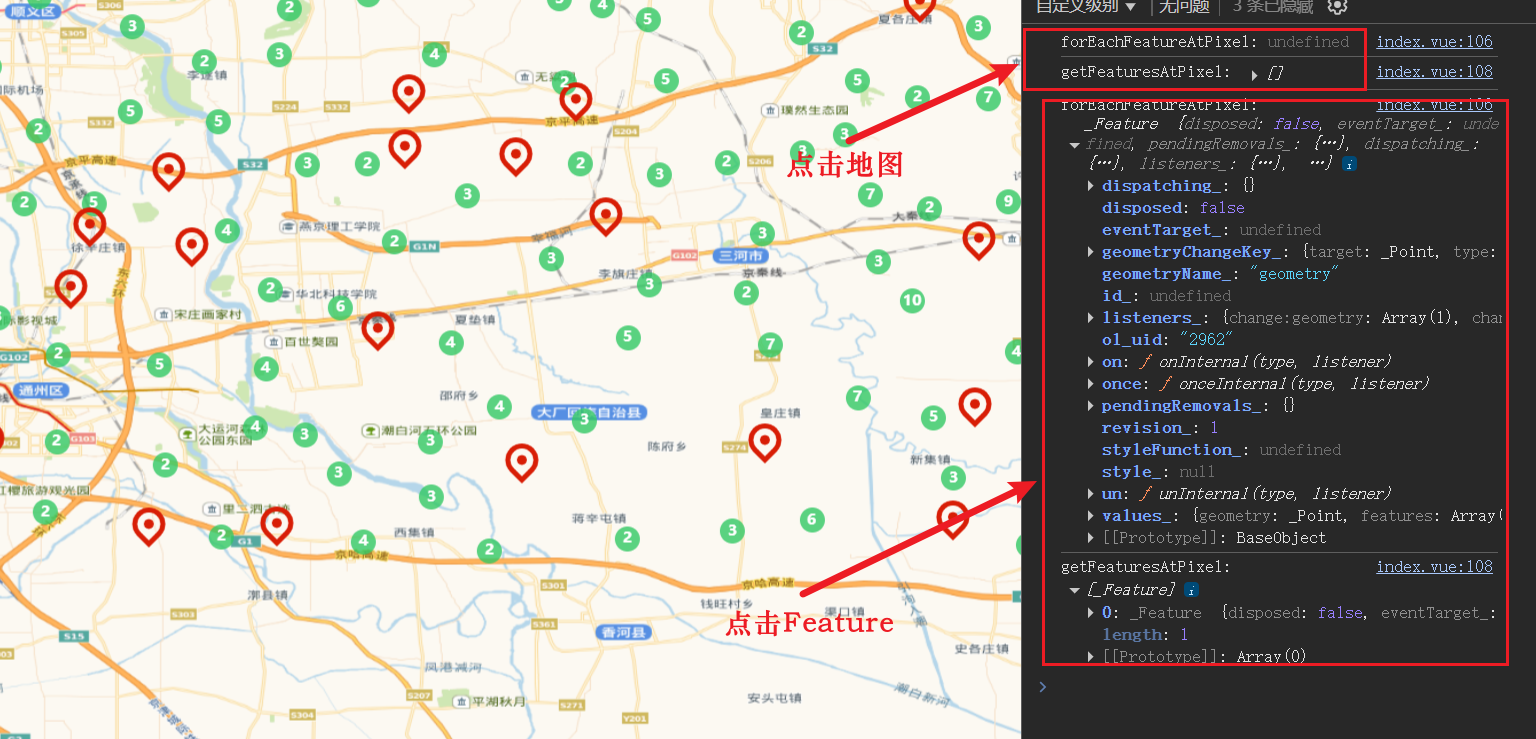Open the 自定义级别 log level dropdown
The image size is (1536, 739).
(1085, 7)
